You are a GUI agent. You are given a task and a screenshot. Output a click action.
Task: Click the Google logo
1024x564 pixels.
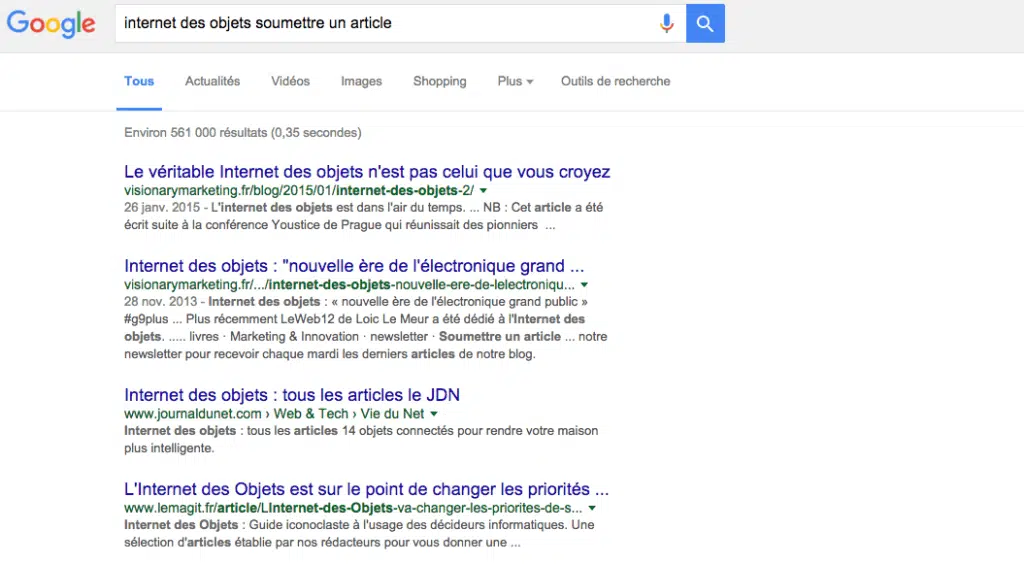(51, 24)
